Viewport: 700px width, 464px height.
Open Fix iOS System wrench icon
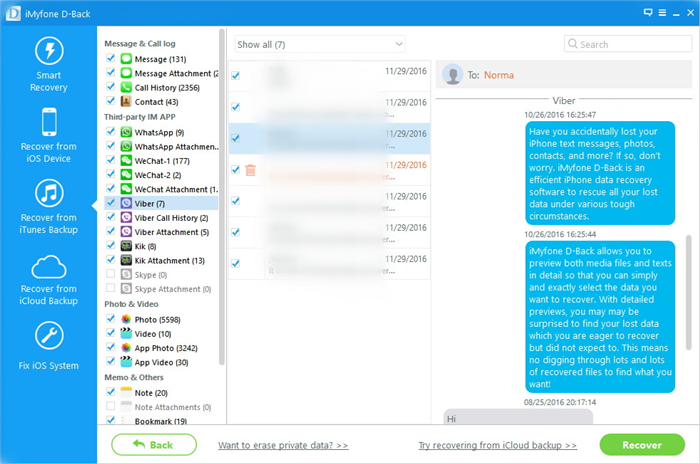(49, 335)
